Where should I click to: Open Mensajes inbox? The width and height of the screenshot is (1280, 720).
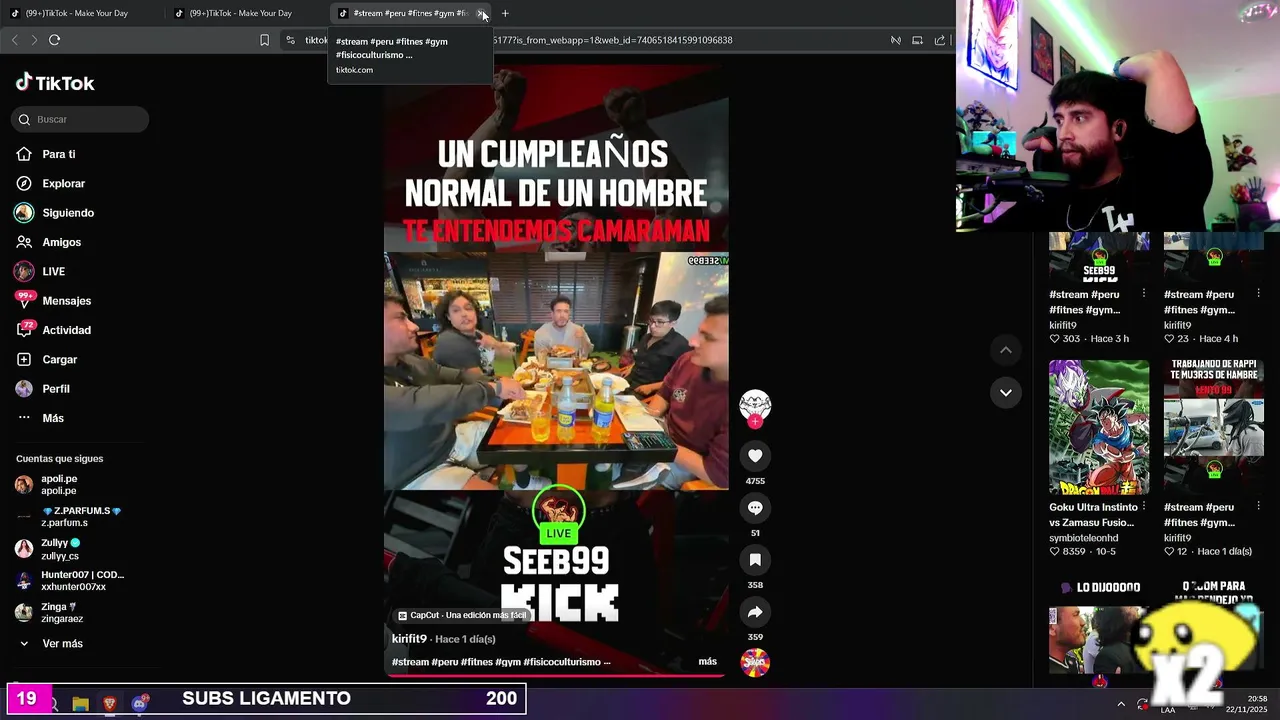(x=53, y=300)
